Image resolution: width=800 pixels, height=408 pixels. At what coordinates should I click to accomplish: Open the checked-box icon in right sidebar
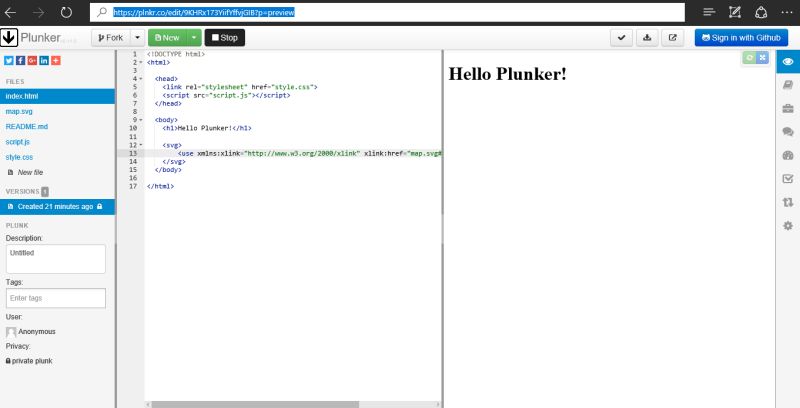point(788,178)
